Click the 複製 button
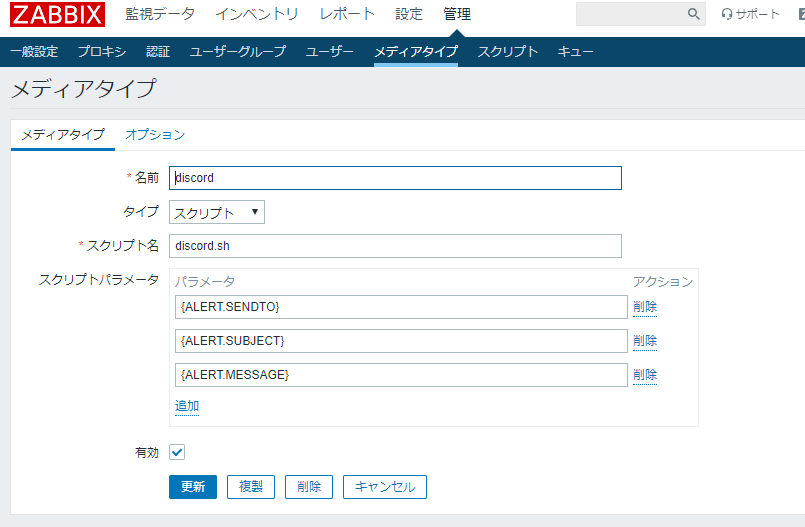 click(251, 487)
